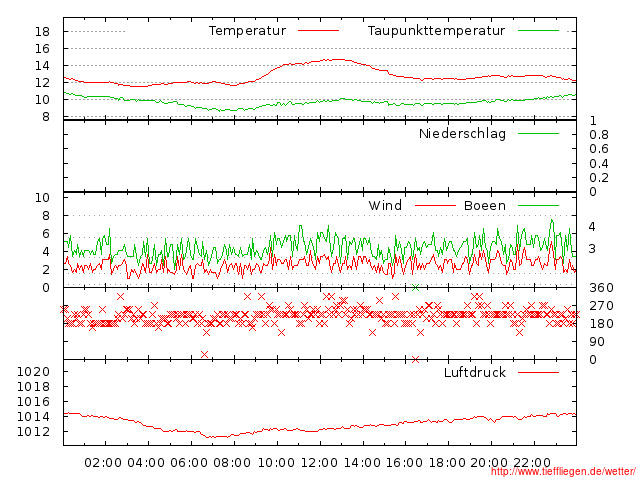Click the red line sample beside Luftdruck

pos(538,372)
